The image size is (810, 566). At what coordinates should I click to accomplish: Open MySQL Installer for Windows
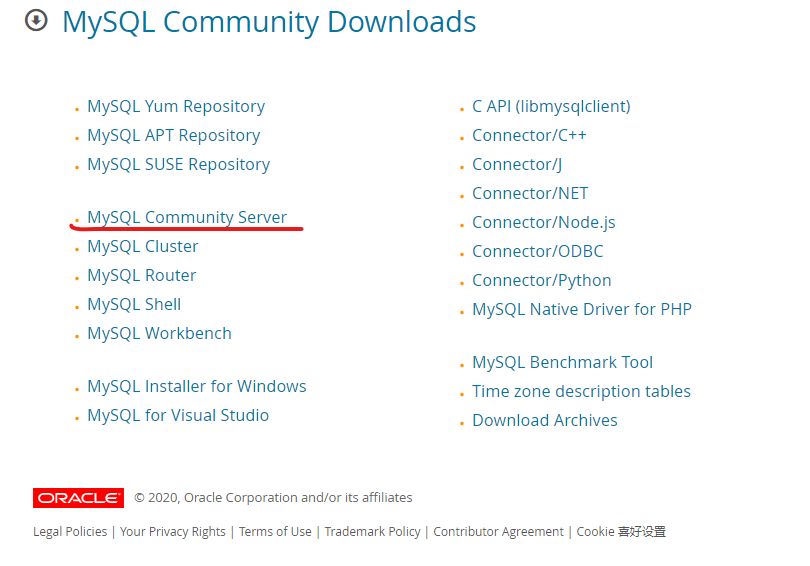click(x=197, y=386)
